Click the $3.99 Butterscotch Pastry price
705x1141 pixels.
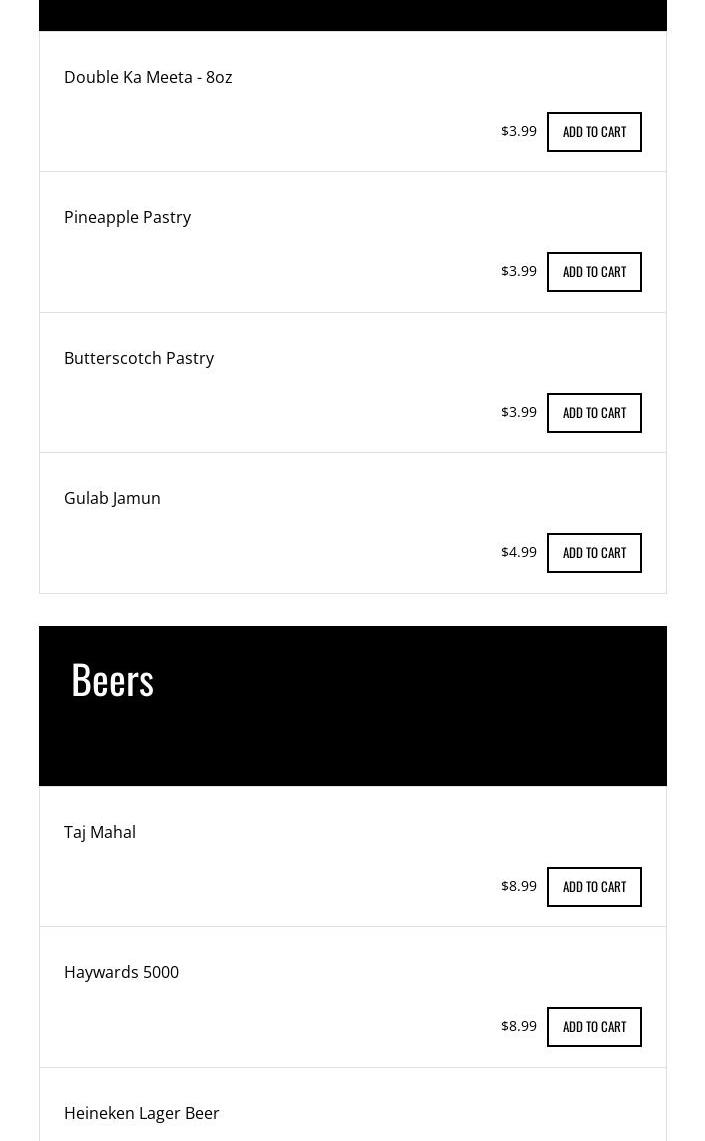(519, 412)
